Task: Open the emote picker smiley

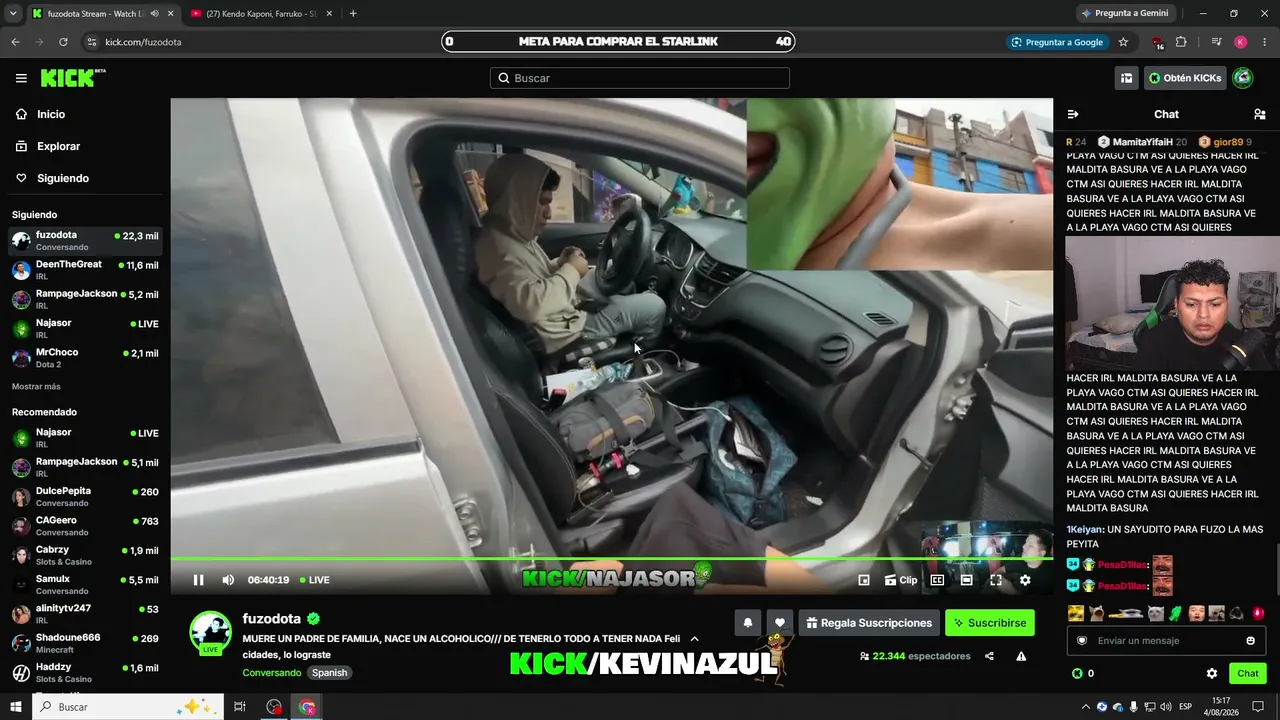Action: click(x=1250, y=641)
